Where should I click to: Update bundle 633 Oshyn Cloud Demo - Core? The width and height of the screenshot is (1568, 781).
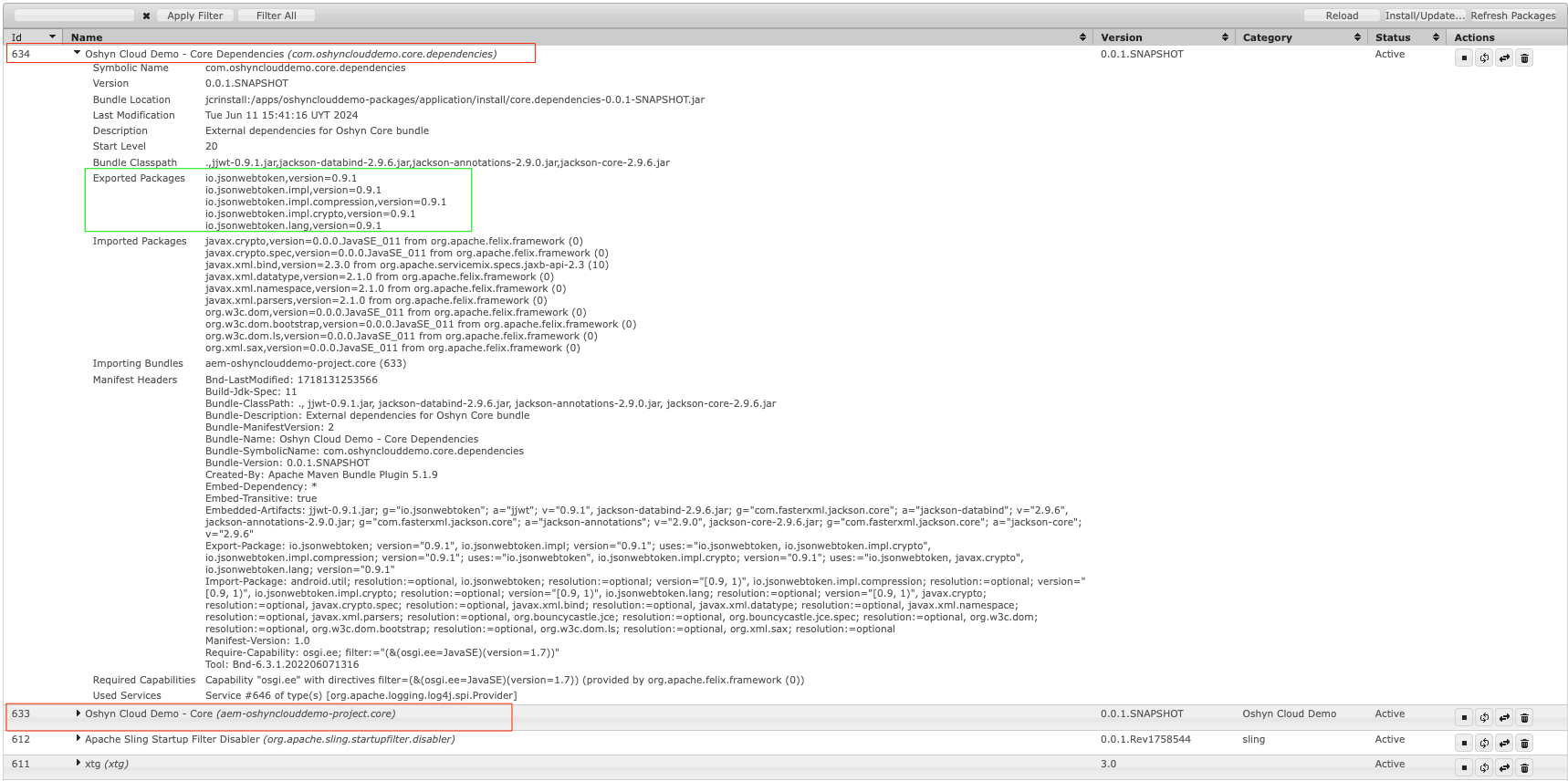coord(1504,718)
